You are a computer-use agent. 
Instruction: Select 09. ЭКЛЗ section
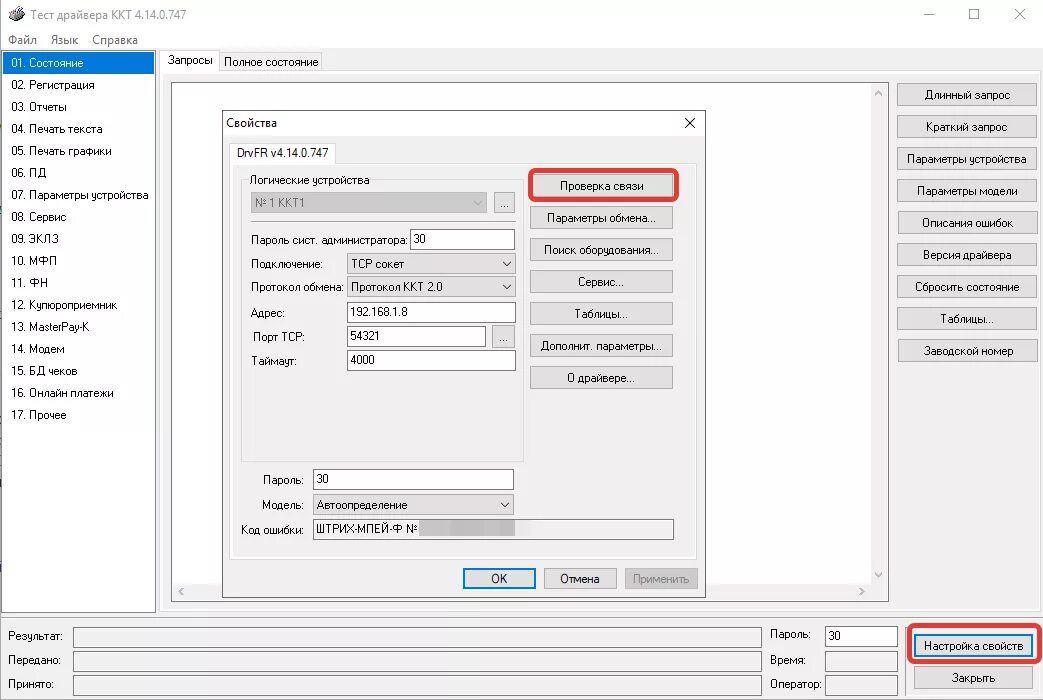tap(78, 239)
